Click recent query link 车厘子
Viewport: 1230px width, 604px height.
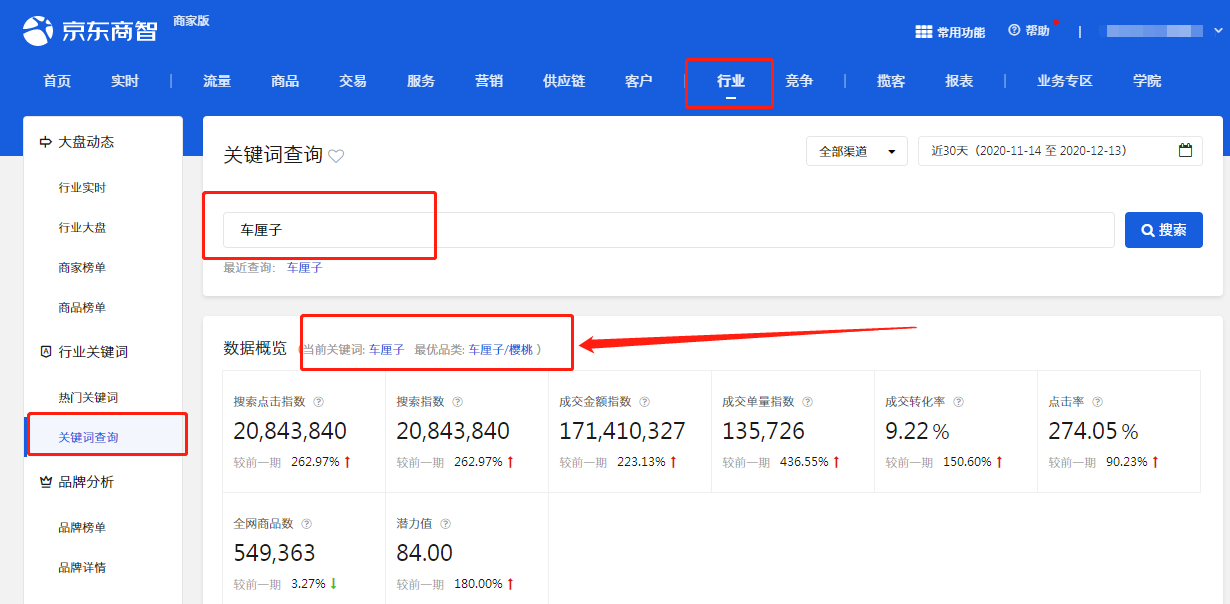(x=304, y=268)
